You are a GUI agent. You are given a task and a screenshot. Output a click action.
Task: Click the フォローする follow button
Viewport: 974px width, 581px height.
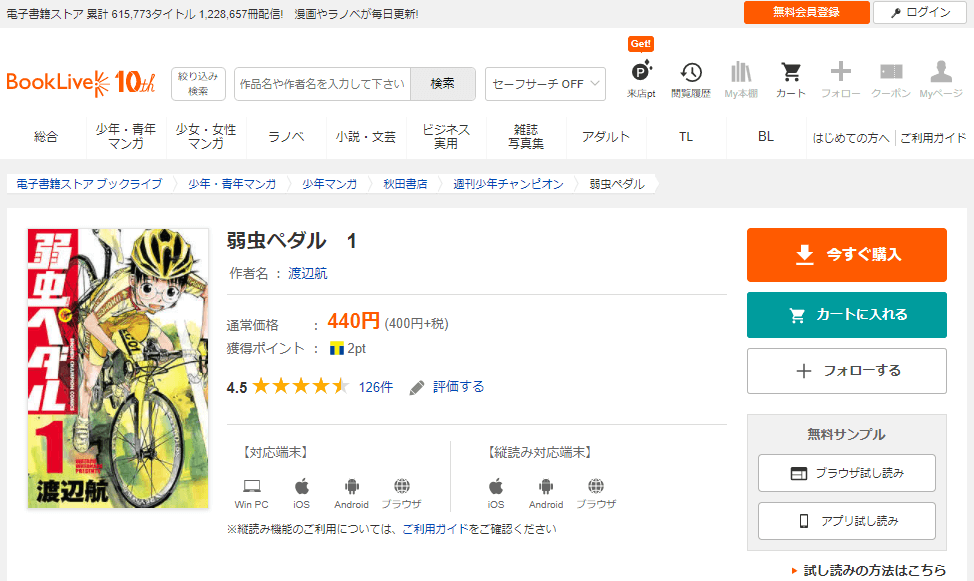click(x=846, y=371)
